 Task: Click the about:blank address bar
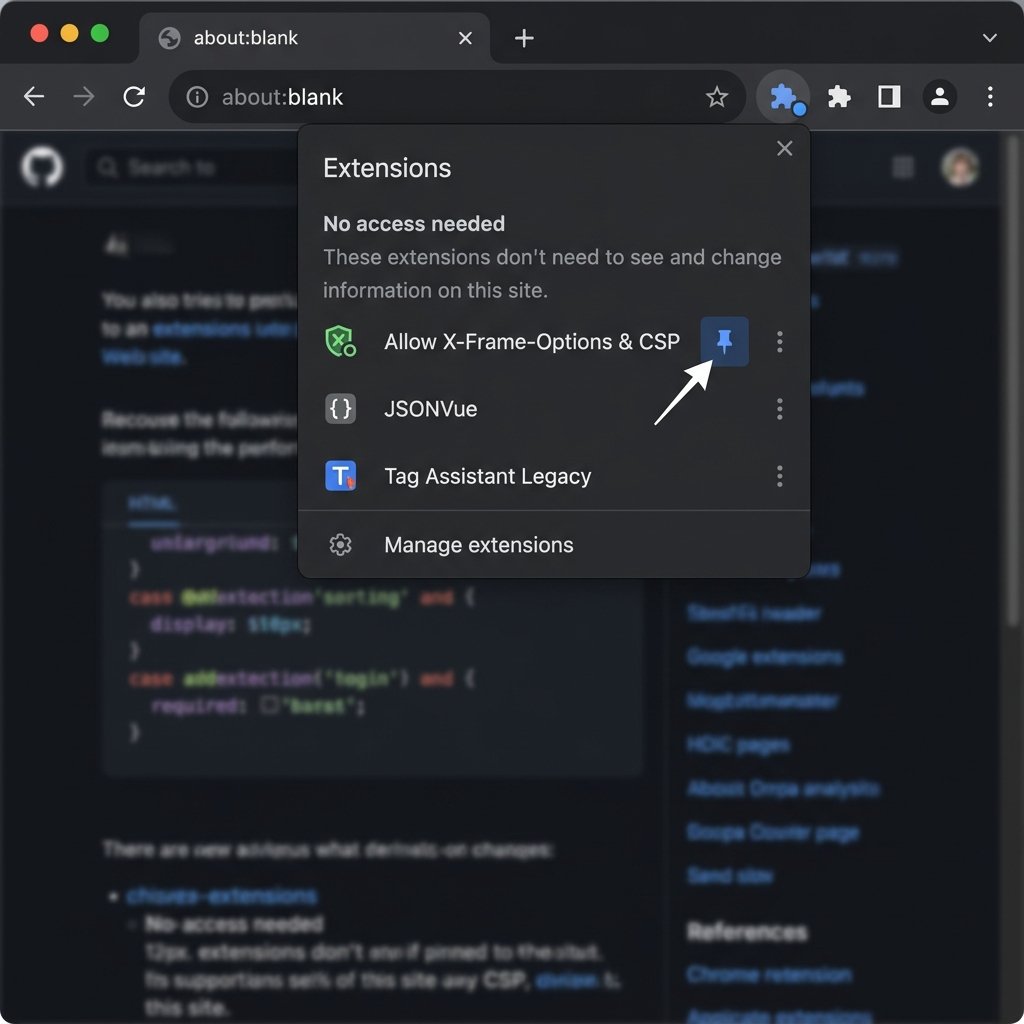point(457,97)
